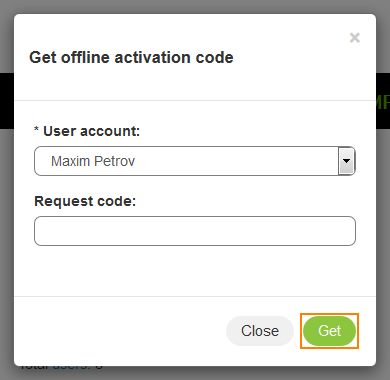Click the User account label
The height and width of the screenshot is (380, 390).
(x=91, y=131)
